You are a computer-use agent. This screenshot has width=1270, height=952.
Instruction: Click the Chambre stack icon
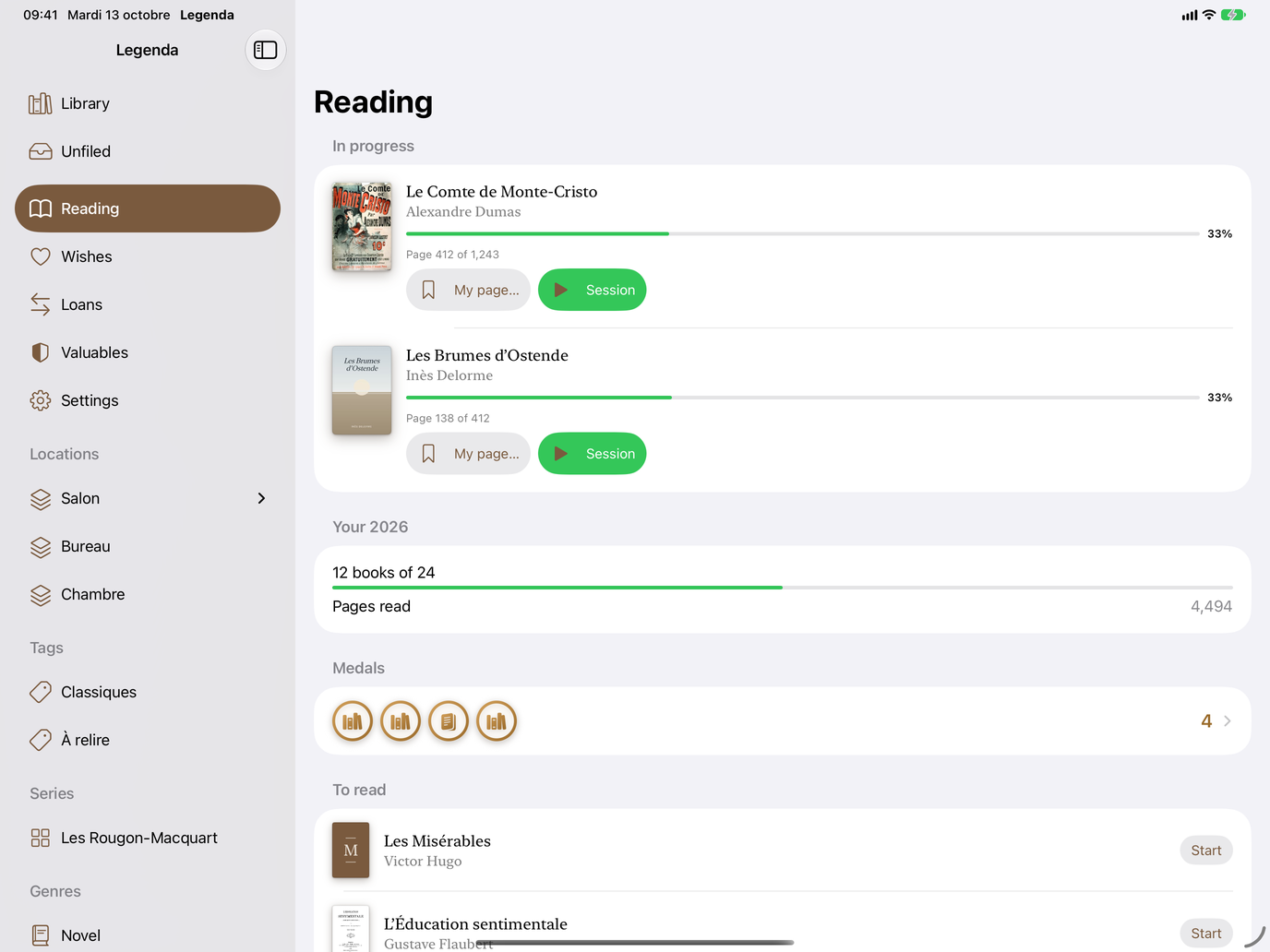point(40,594)
